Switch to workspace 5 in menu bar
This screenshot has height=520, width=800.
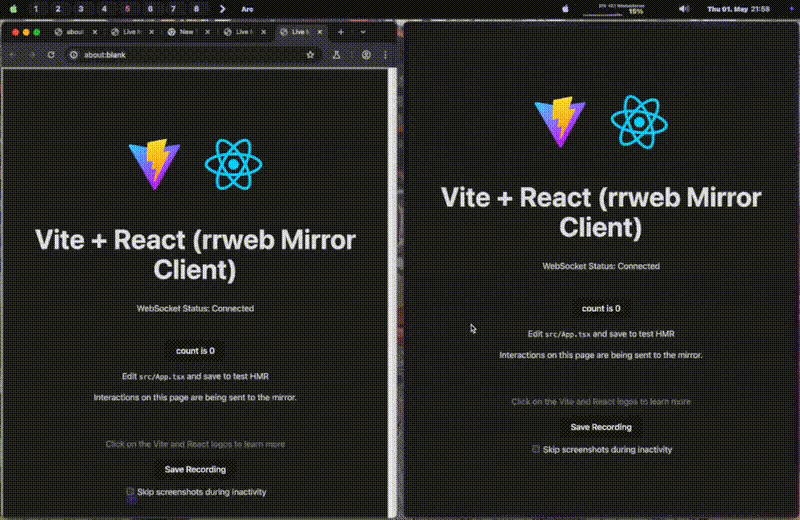(x=128, y=9)
